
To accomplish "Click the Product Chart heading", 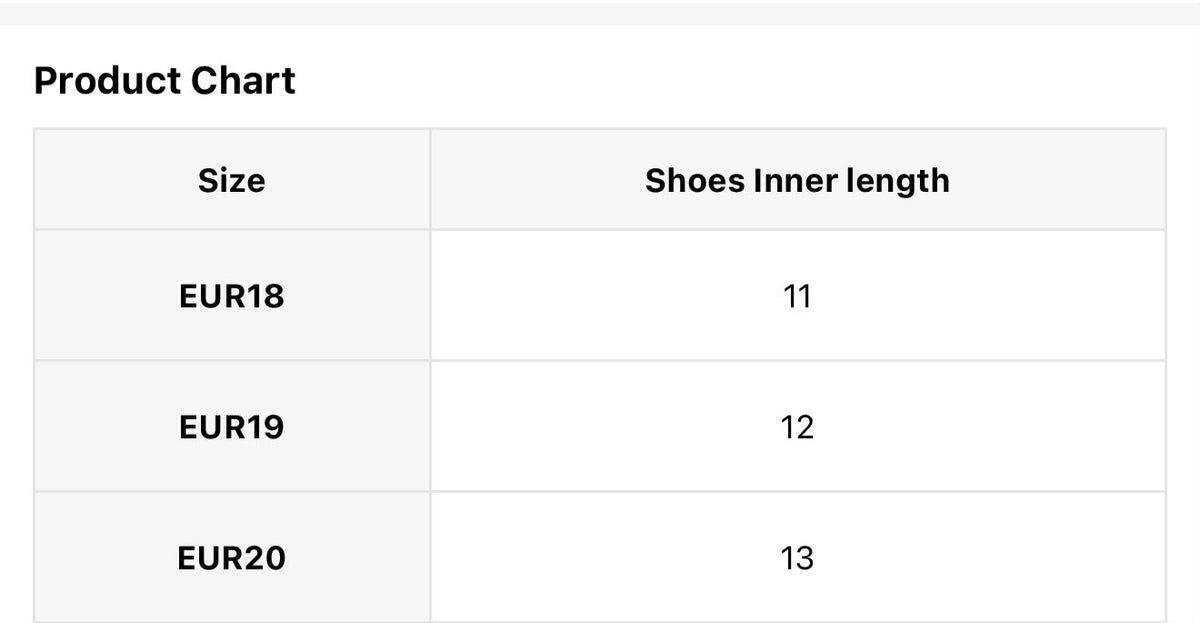I will tap(165, 81).
